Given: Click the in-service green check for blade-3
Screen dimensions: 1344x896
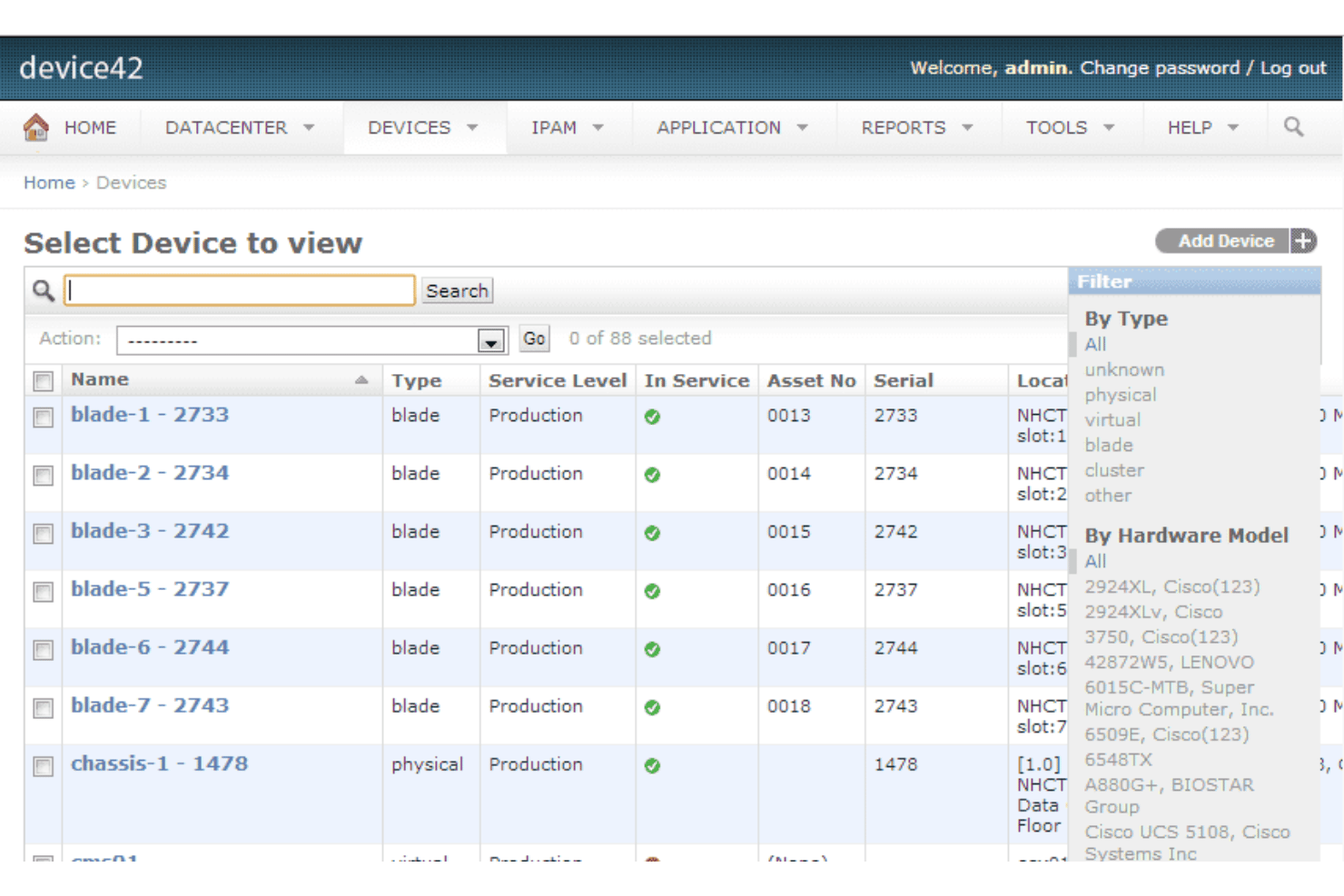Looking at the screenshot, I should 652,533.
